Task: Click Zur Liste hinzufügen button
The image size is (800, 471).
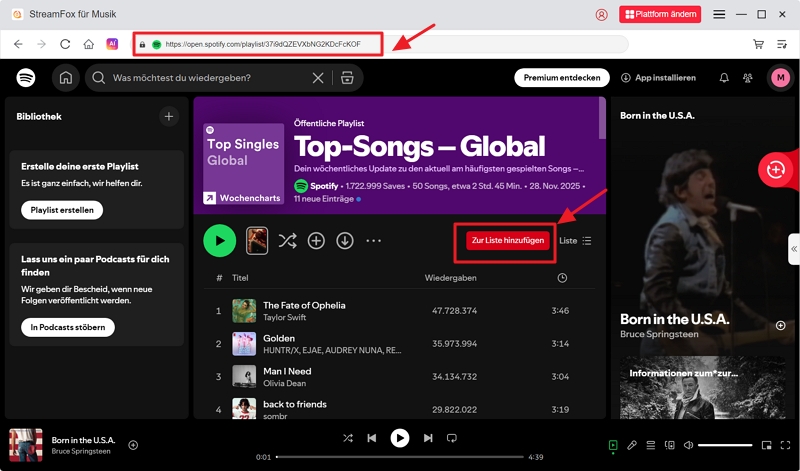Action: click(x=508, y=240)
